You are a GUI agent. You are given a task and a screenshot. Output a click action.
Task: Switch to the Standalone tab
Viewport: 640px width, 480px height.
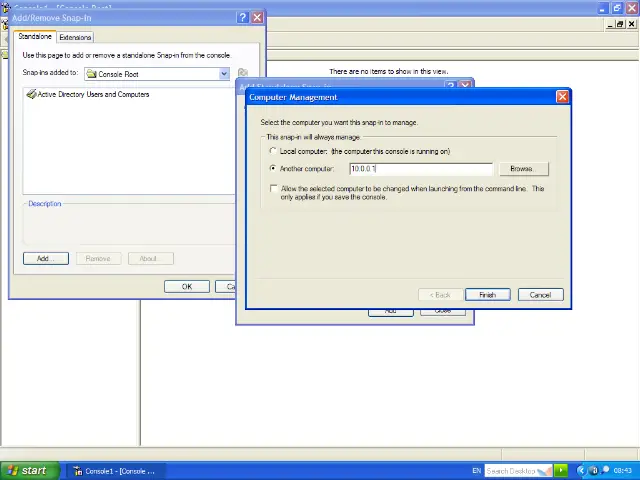[35, 37]
